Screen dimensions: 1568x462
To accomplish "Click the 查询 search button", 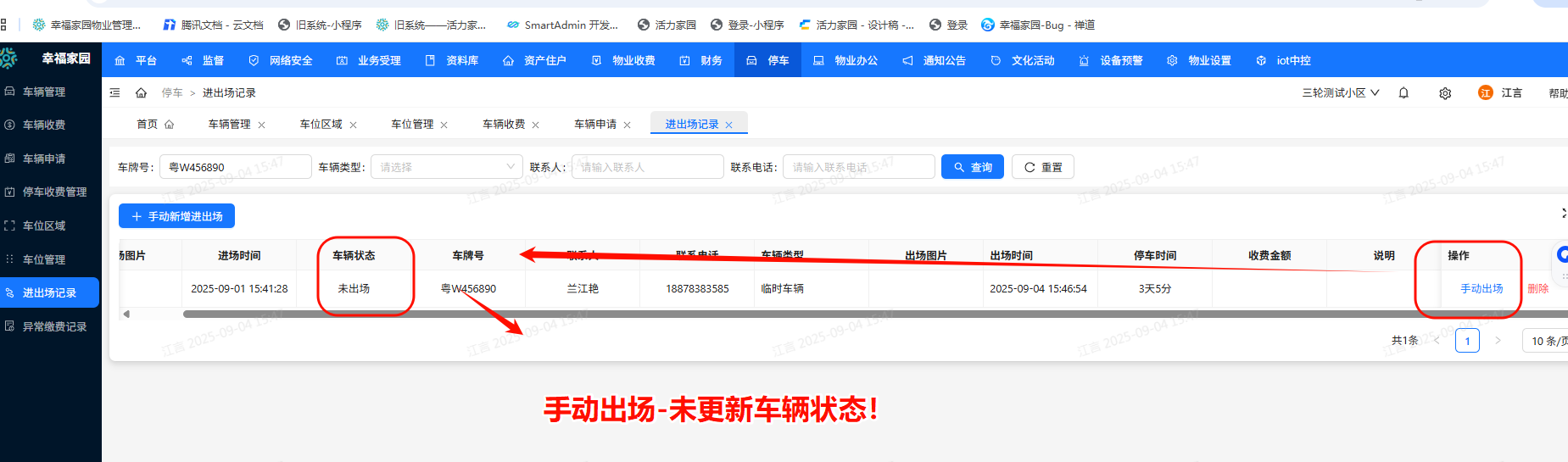I will (973, 167).
